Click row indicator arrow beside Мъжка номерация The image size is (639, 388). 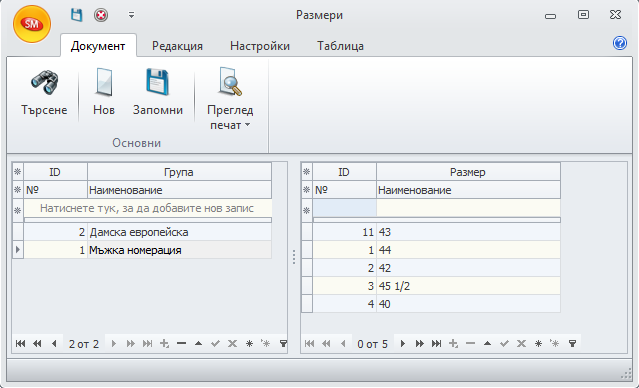18,250
